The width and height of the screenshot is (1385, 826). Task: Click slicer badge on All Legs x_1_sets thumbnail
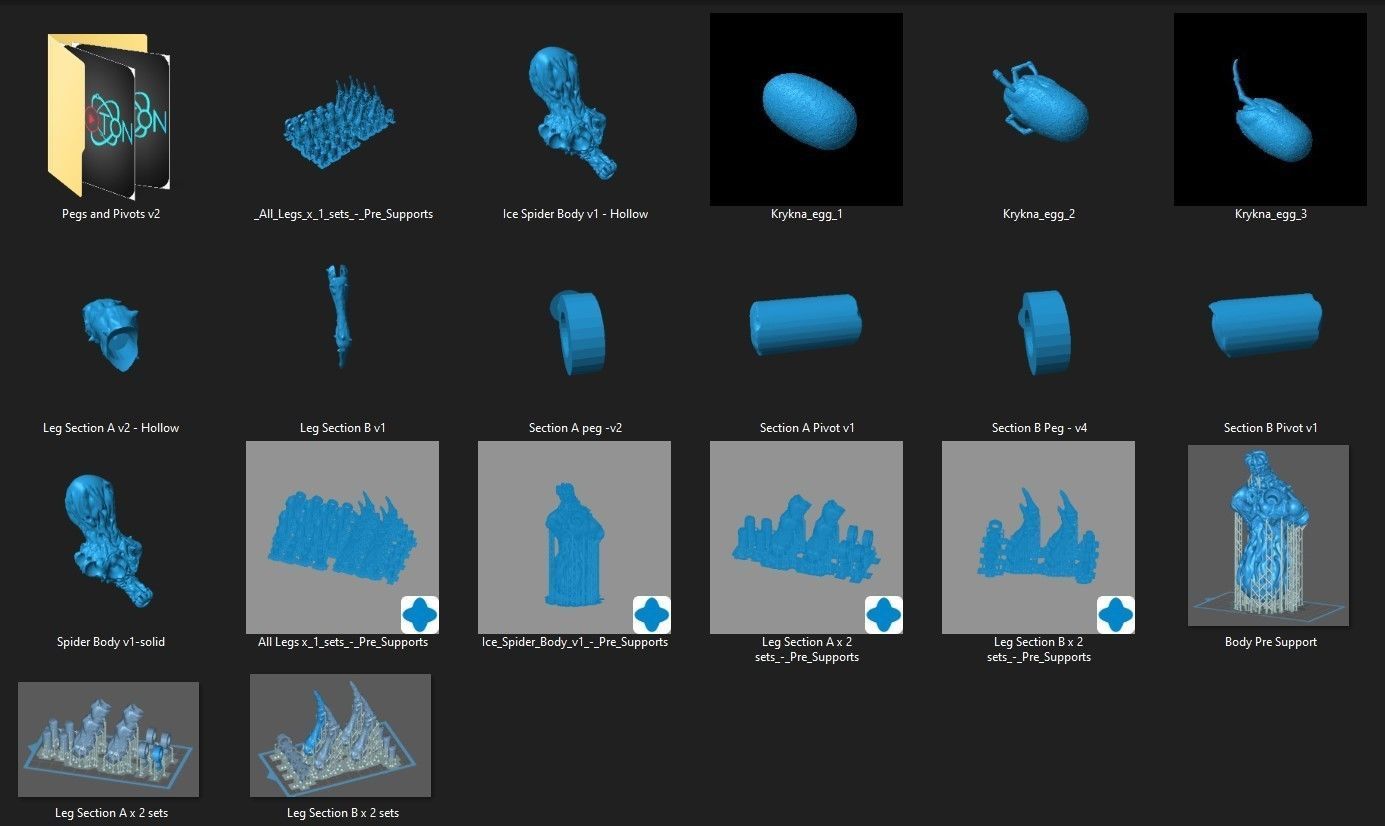[x=420, y=615]
